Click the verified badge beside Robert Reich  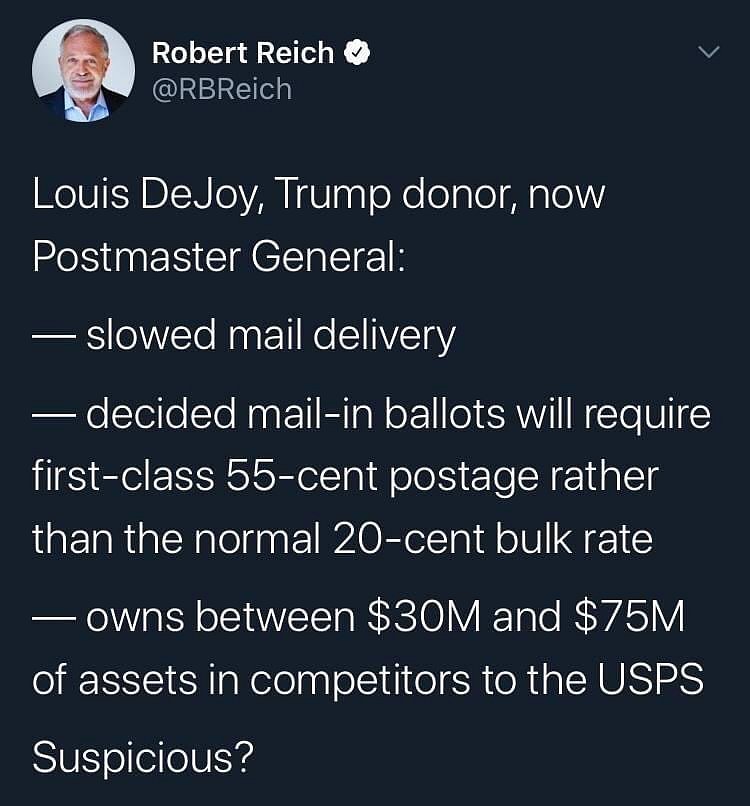[x=355, y=53]
